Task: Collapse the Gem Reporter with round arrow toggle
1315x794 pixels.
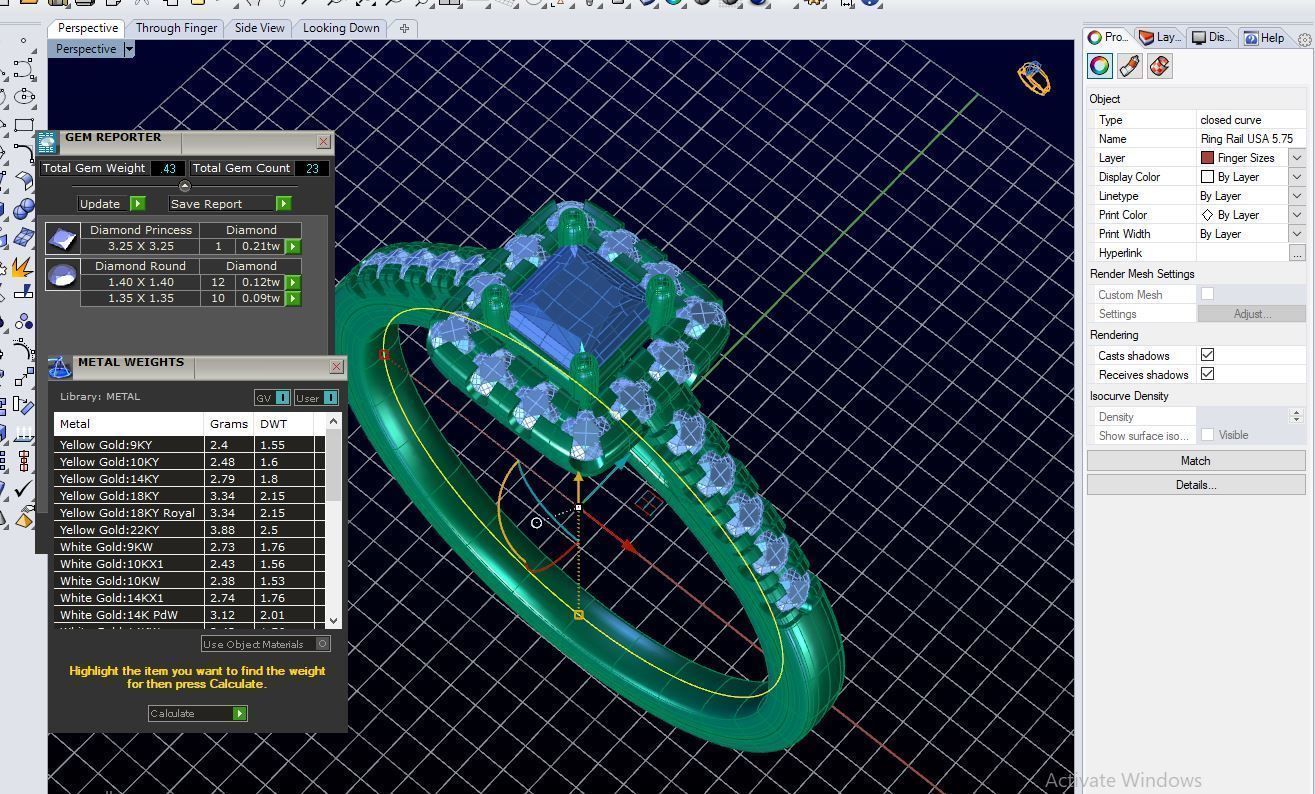Action: coord(184,186)
